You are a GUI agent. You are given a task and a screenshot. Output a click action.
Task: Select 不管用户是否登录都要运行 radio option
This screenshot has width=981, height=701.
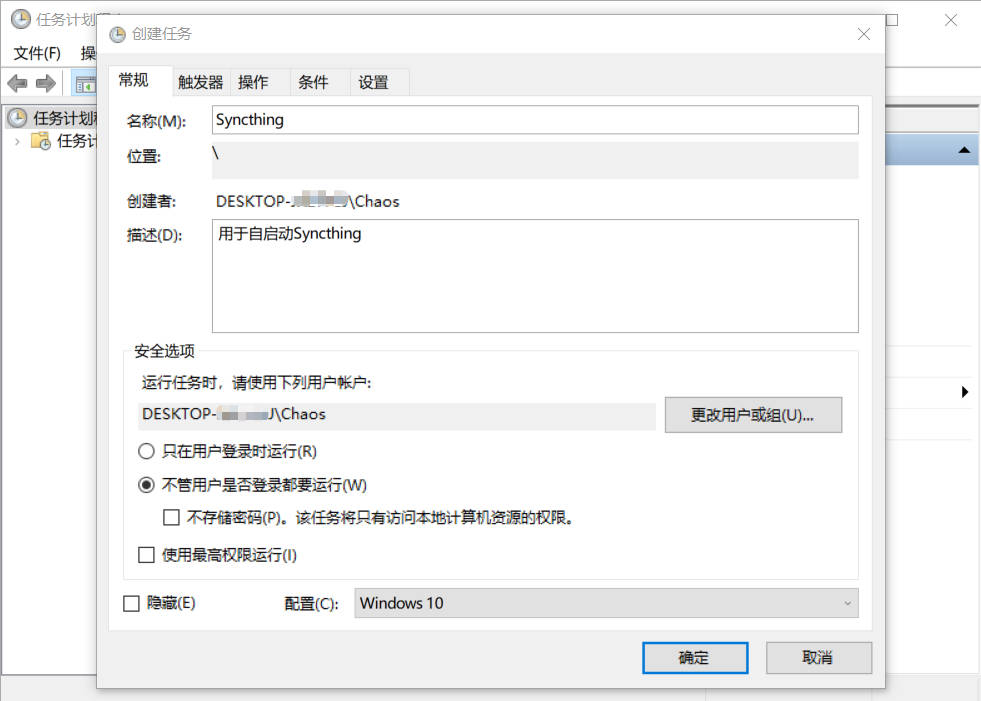[147, 485]
